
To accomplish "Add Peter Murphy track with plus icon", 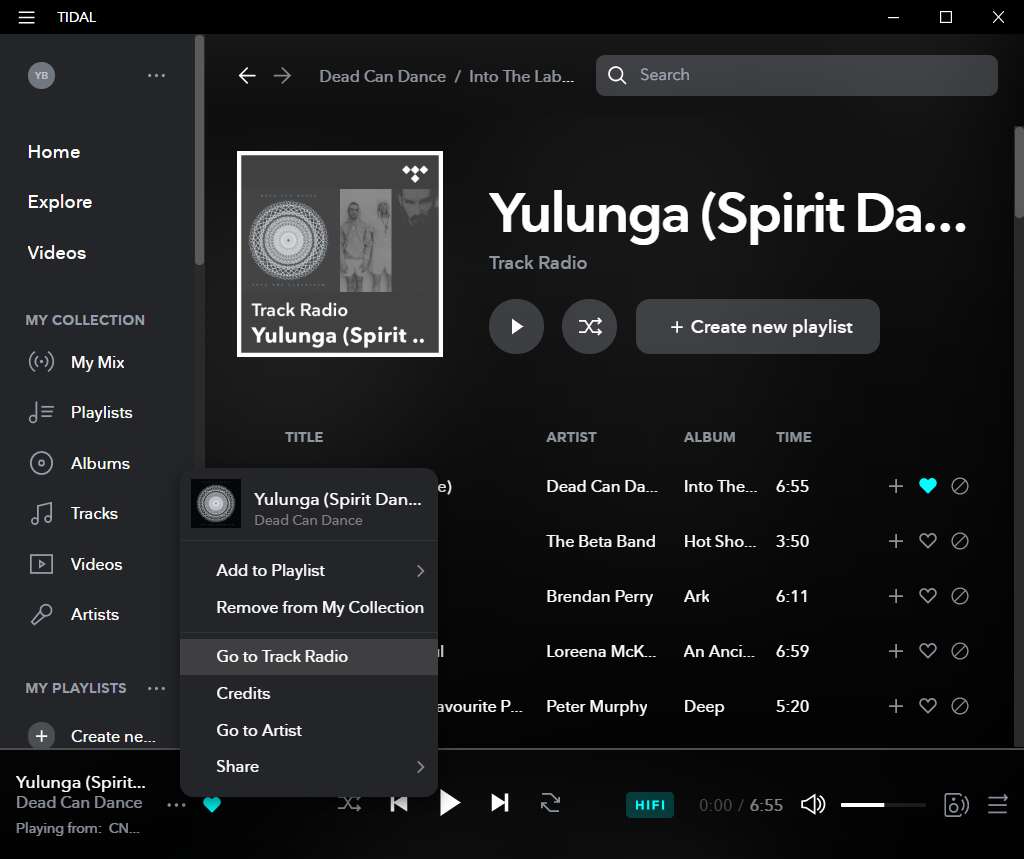I will (895, 705).
